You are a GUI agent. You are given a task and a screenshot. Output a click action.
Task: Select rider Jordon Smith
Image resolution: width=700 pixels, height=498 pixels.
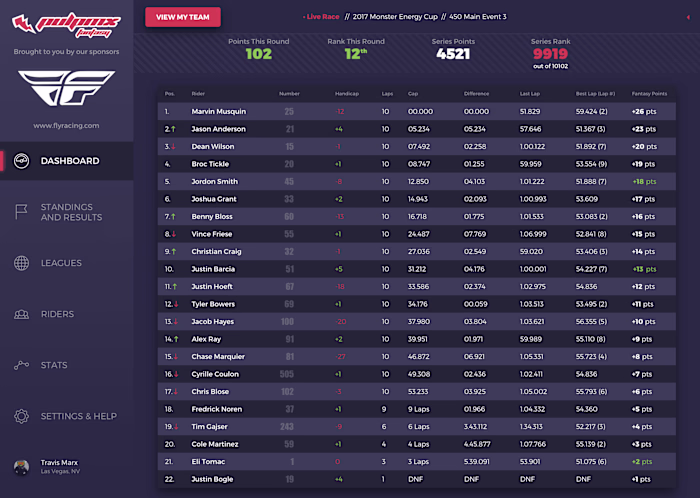pos(214,182)
